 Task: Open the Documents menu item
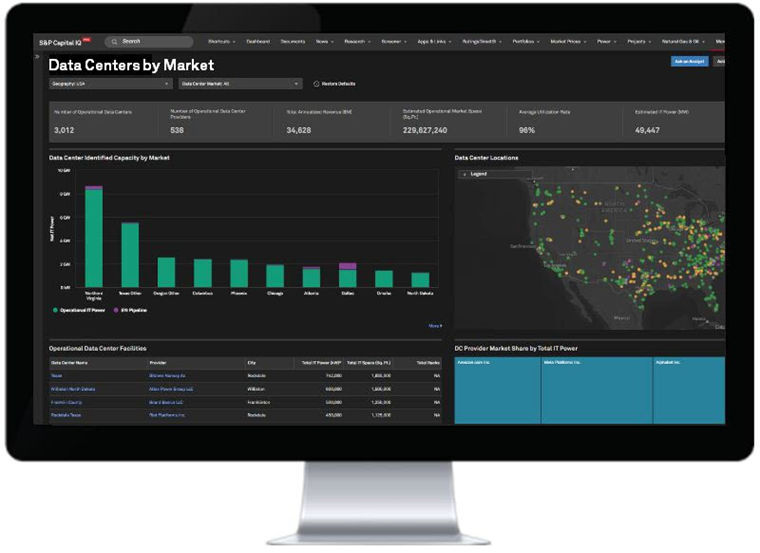(293, 42)
